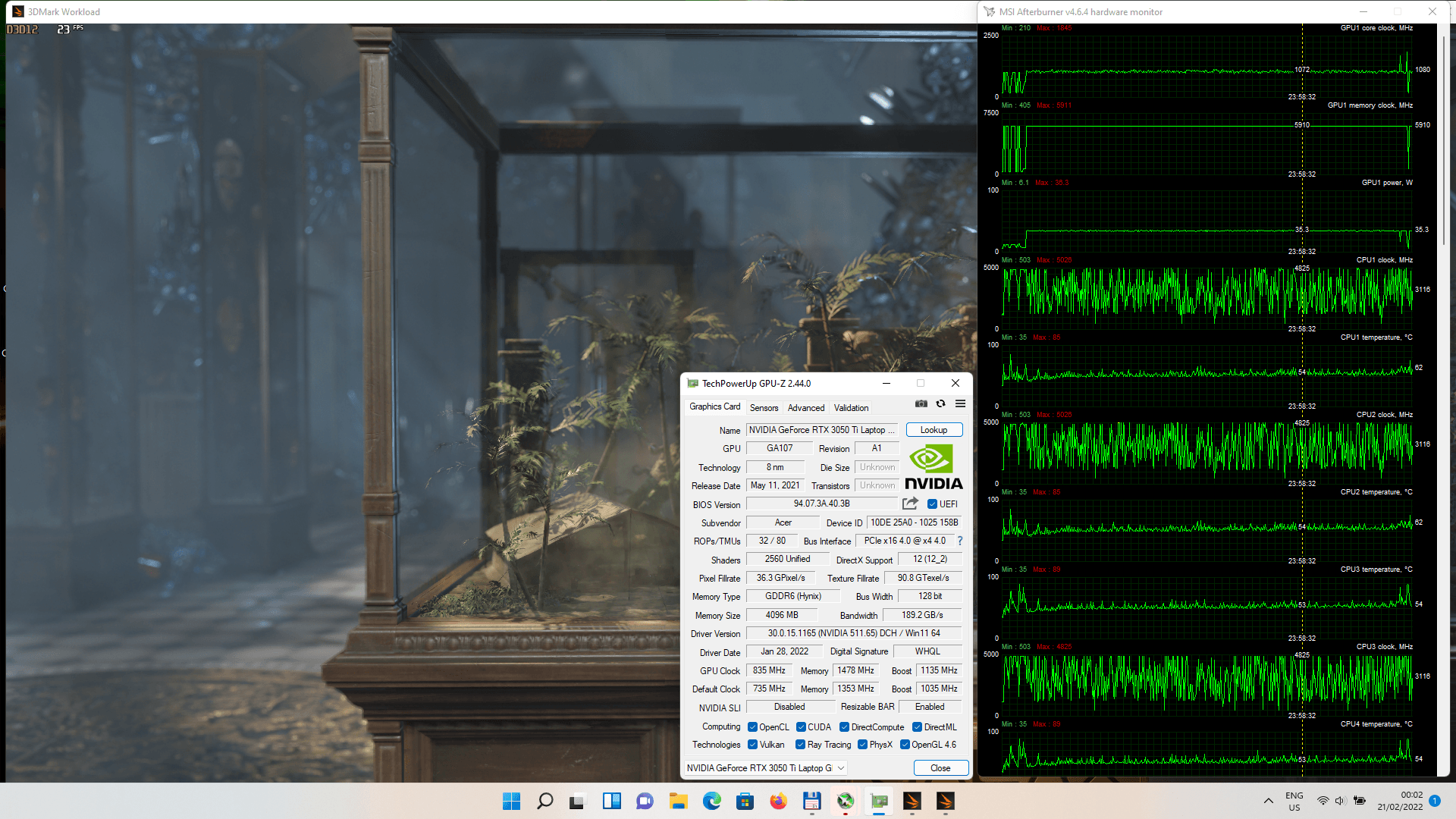This screenshot has width=1456, height=819.
Task: Click the GPU-Z screenshot camera icon
Action: pos(921,404)
